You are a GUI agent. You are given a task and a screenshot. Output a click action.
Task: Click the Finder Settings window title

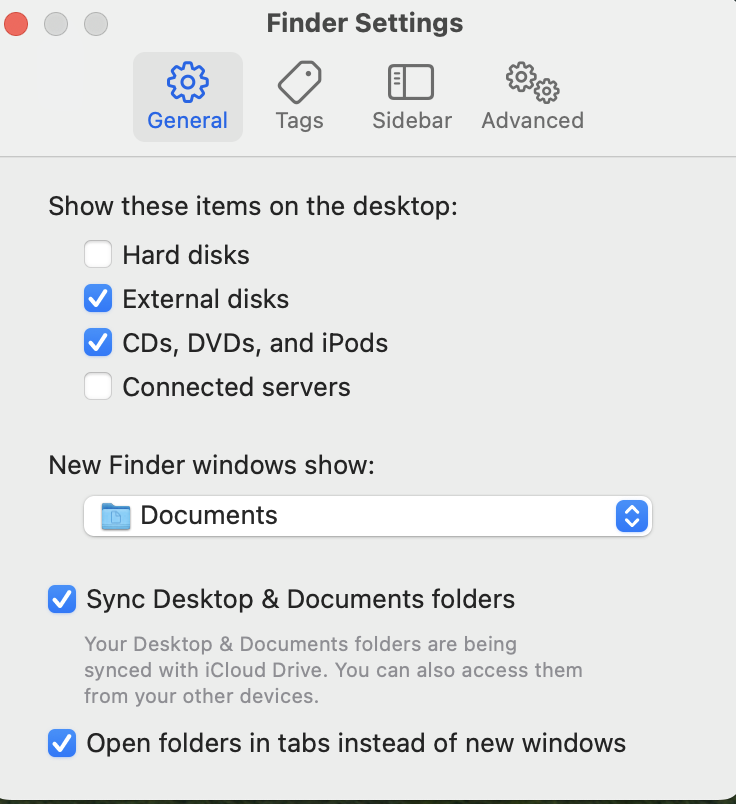click(x=365, y=23)
